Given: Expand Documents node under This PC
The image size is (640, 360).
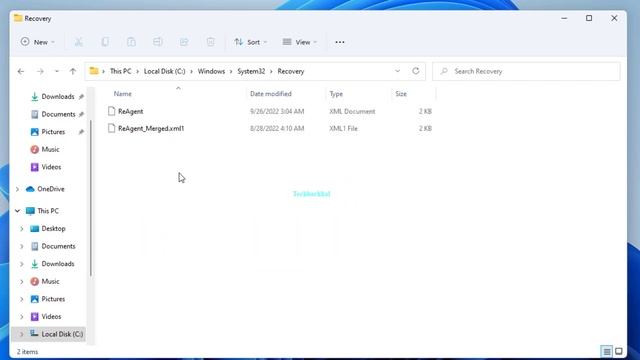Looking at the screenshot, I should 22,246.
